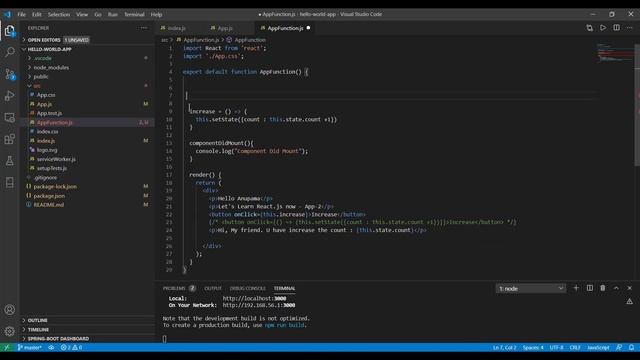
Task: Click Spaces: 4 indentation in status bar
Action: pos(533,347)
